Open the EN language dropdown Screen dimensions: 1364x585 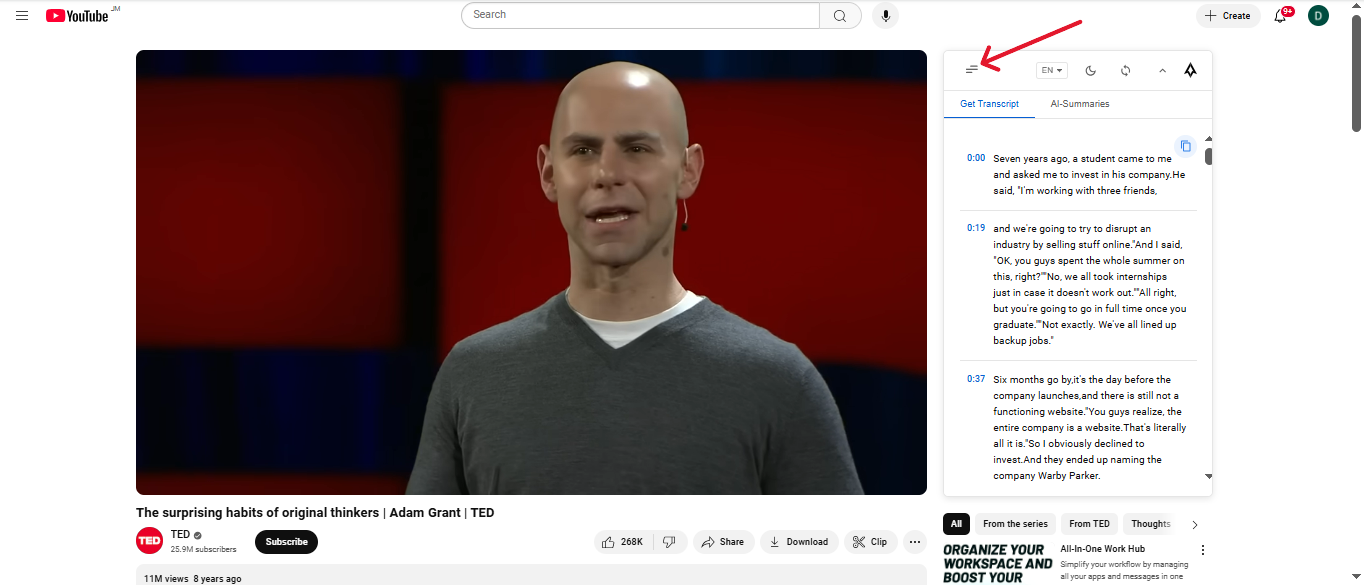[1052, 70]
